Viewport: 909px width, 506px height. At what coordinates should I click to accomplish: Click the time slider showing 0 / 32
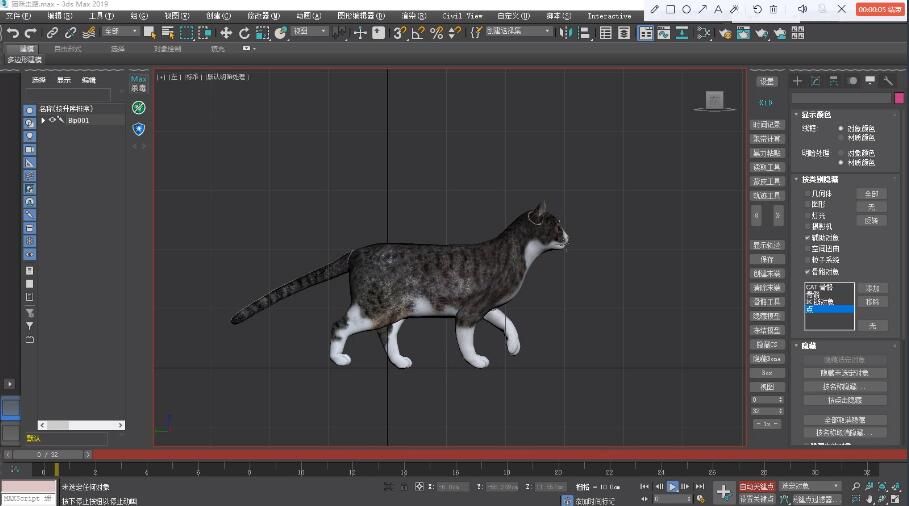point(48,454)
